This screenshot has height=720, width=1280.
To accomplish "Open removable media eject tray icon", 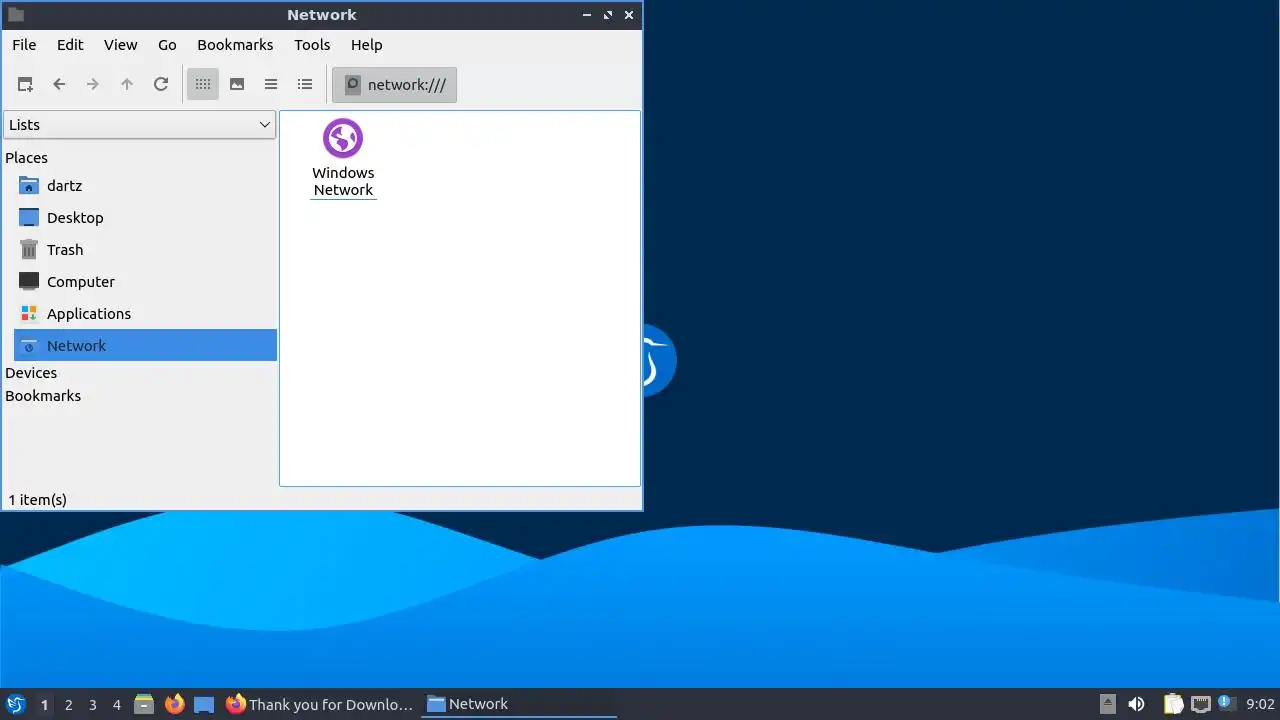I will (1107, 704).
